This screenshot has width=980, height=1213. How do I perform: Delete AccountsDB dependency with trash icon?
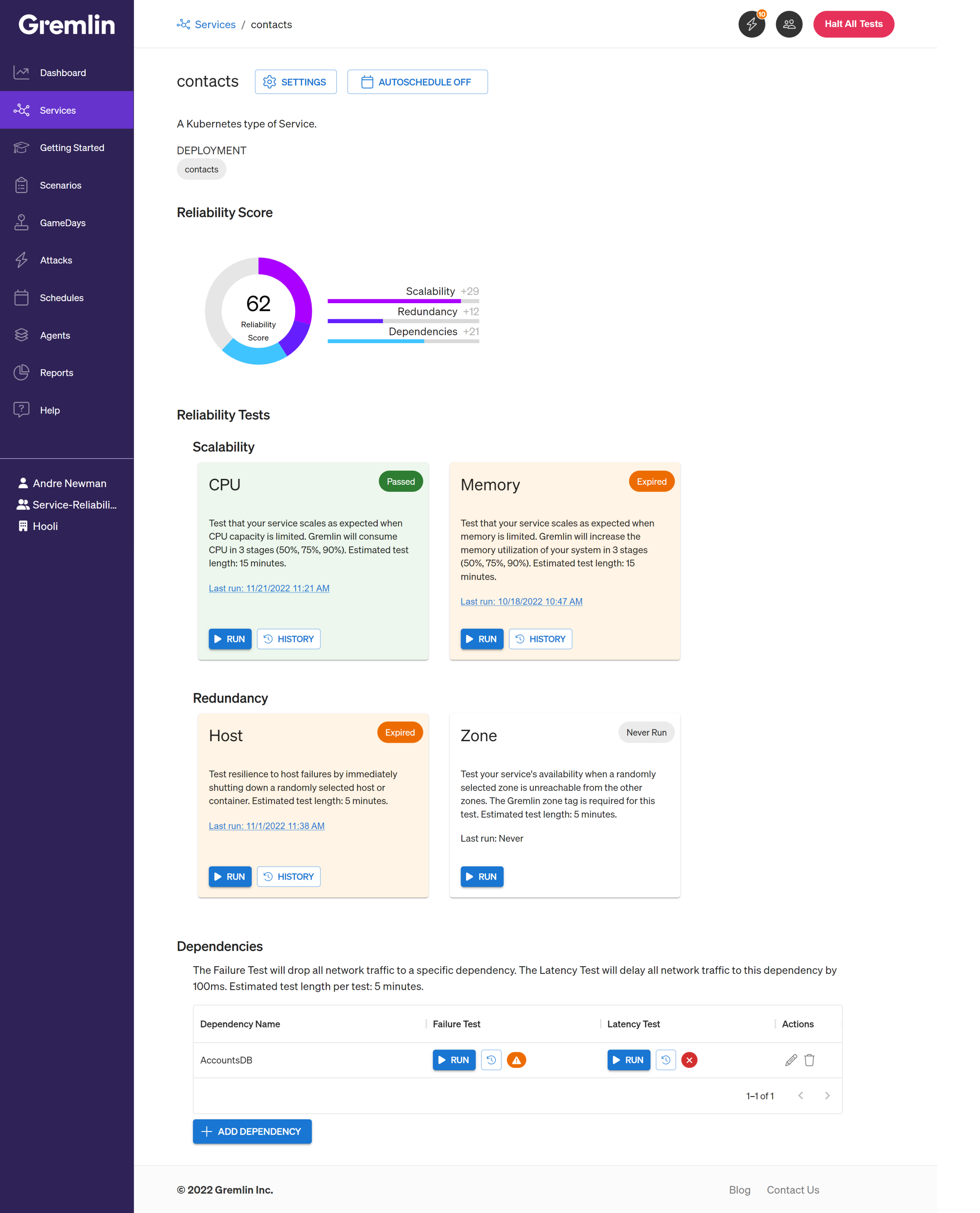pos(809,1060)
